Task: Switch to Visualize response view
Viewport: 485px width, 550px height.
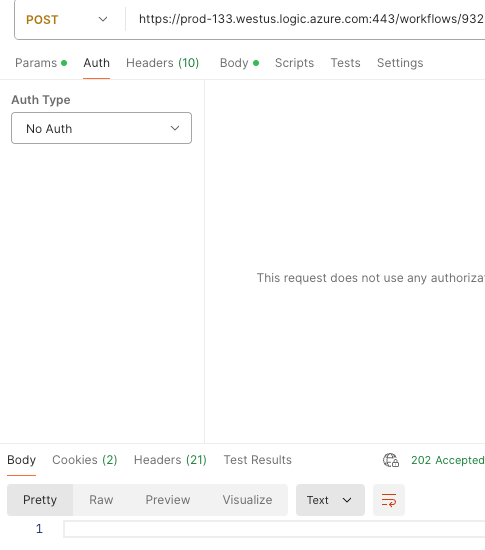Action: [x=247, y=500]
